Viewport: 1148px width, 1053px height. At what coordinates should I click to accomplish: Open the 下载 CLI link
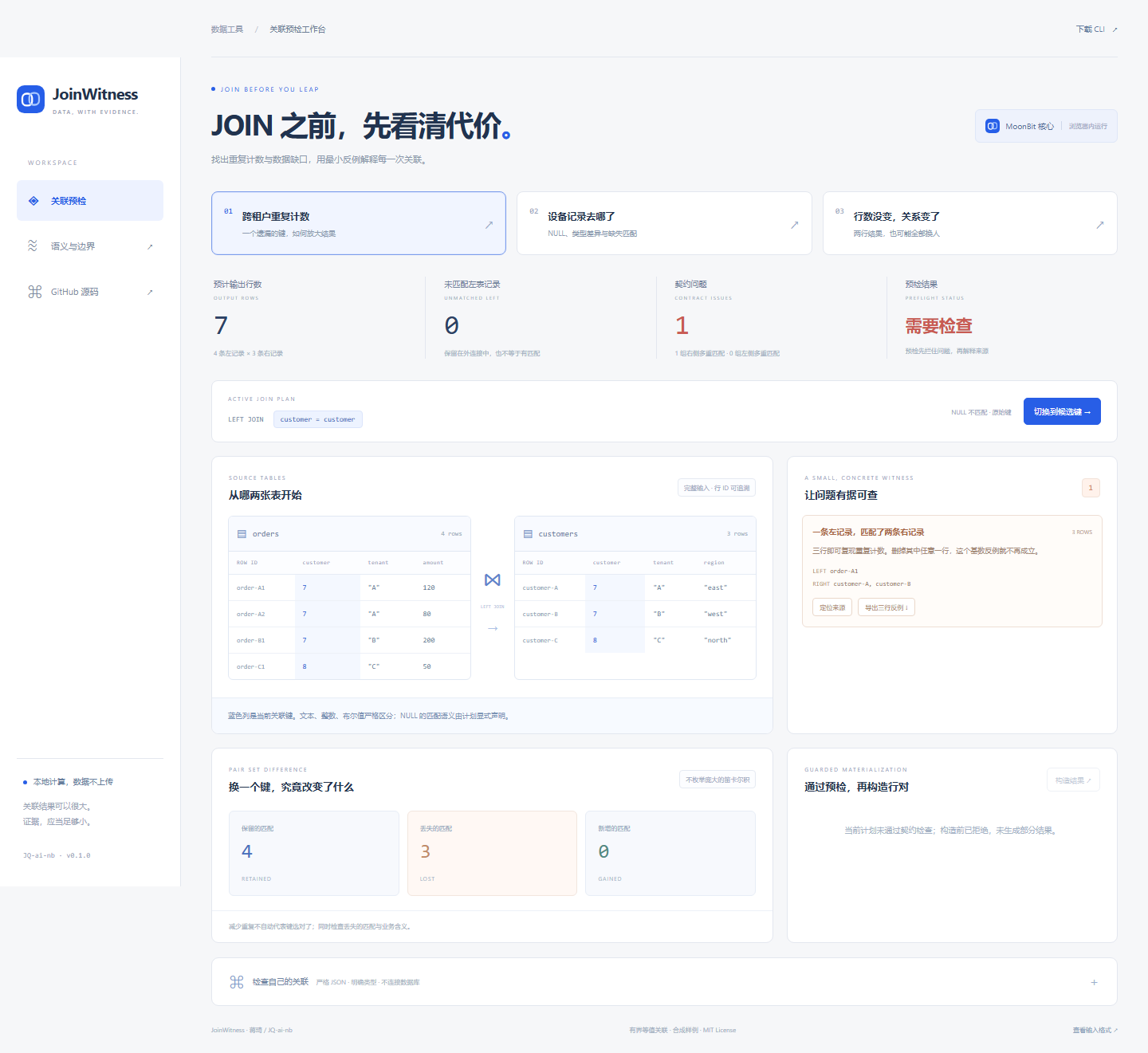pyautogui.click(x=1096, y=29)
